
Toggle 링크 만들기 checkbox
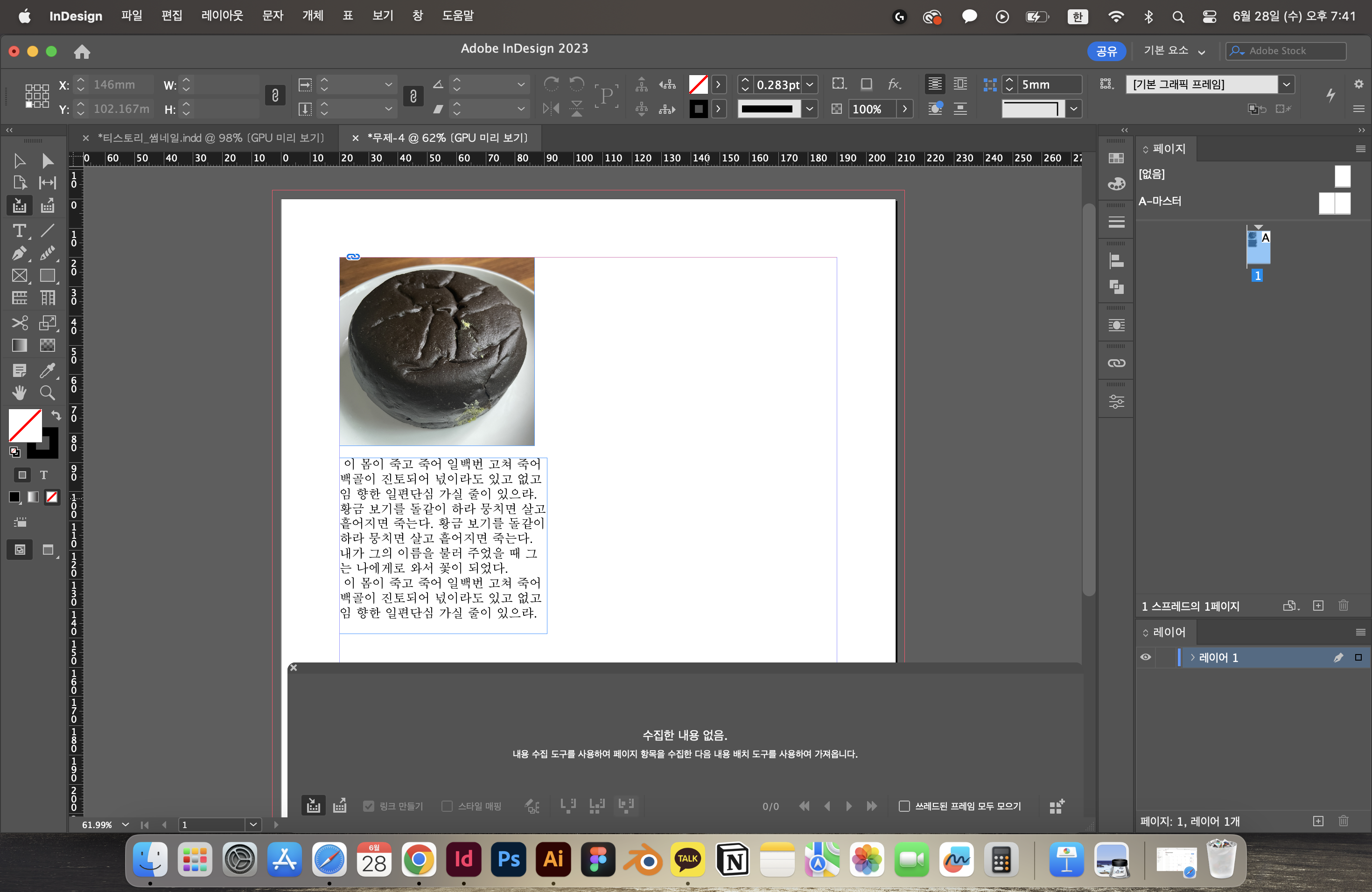(368, 806)
